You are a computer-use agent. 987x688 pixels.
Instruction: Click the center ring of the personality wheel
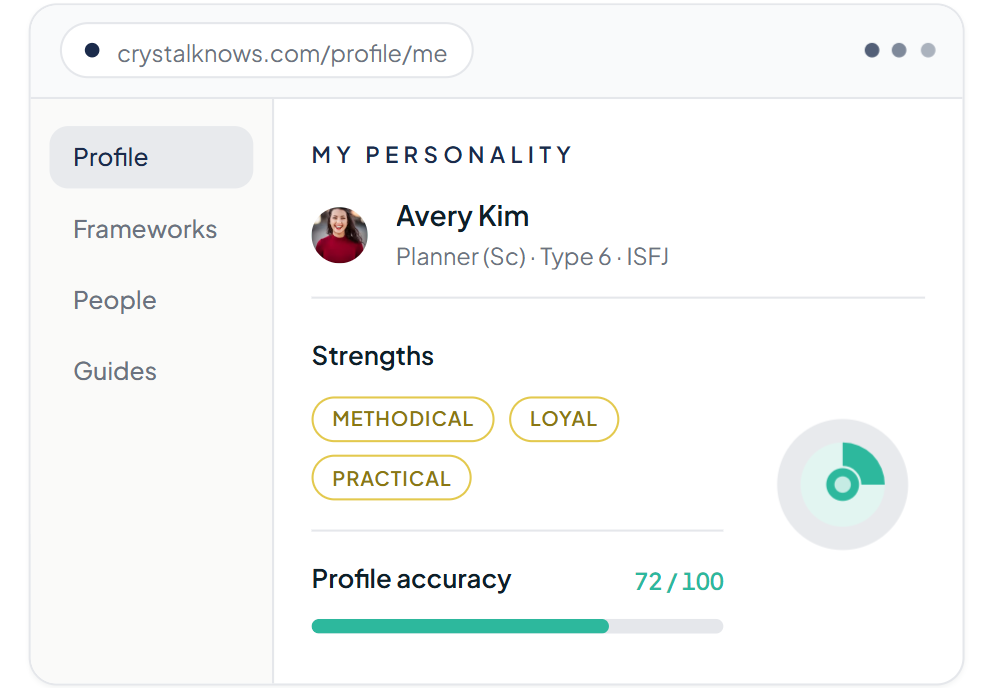842,485
